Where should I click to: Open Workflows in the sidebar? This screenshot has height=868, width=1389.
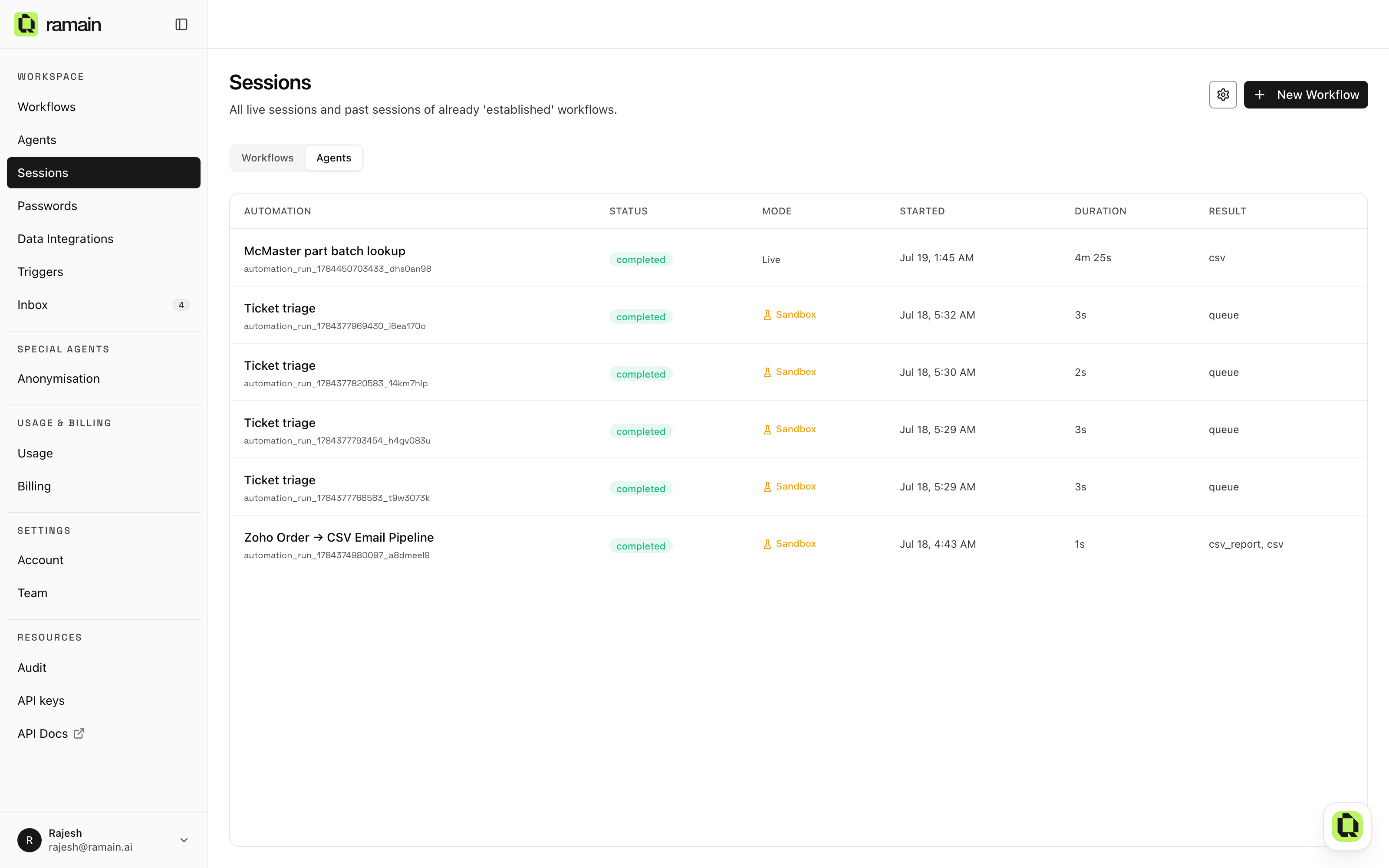[104, 107]
